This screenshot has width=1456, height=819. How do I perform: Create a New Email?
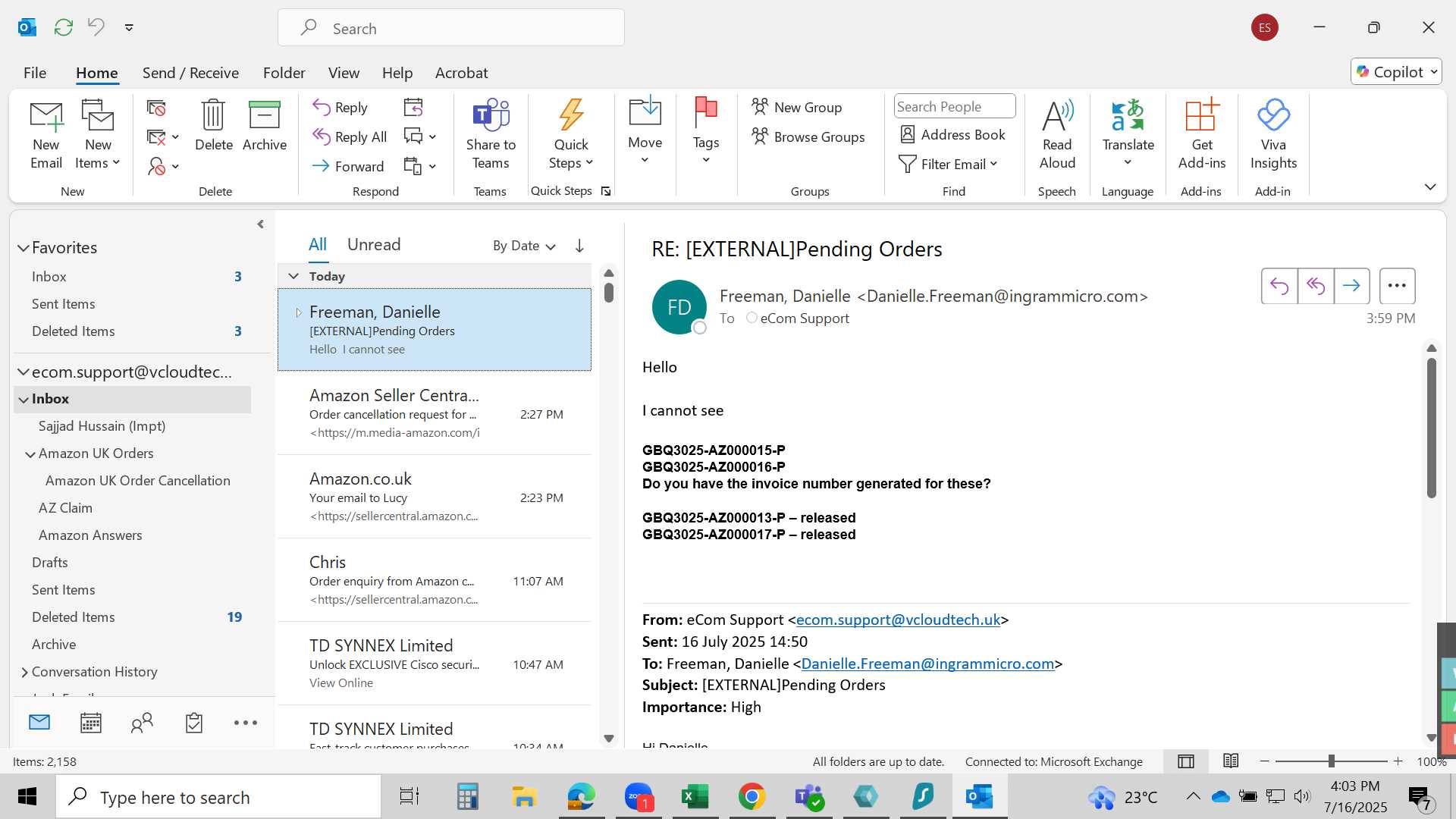click(46, 135)
